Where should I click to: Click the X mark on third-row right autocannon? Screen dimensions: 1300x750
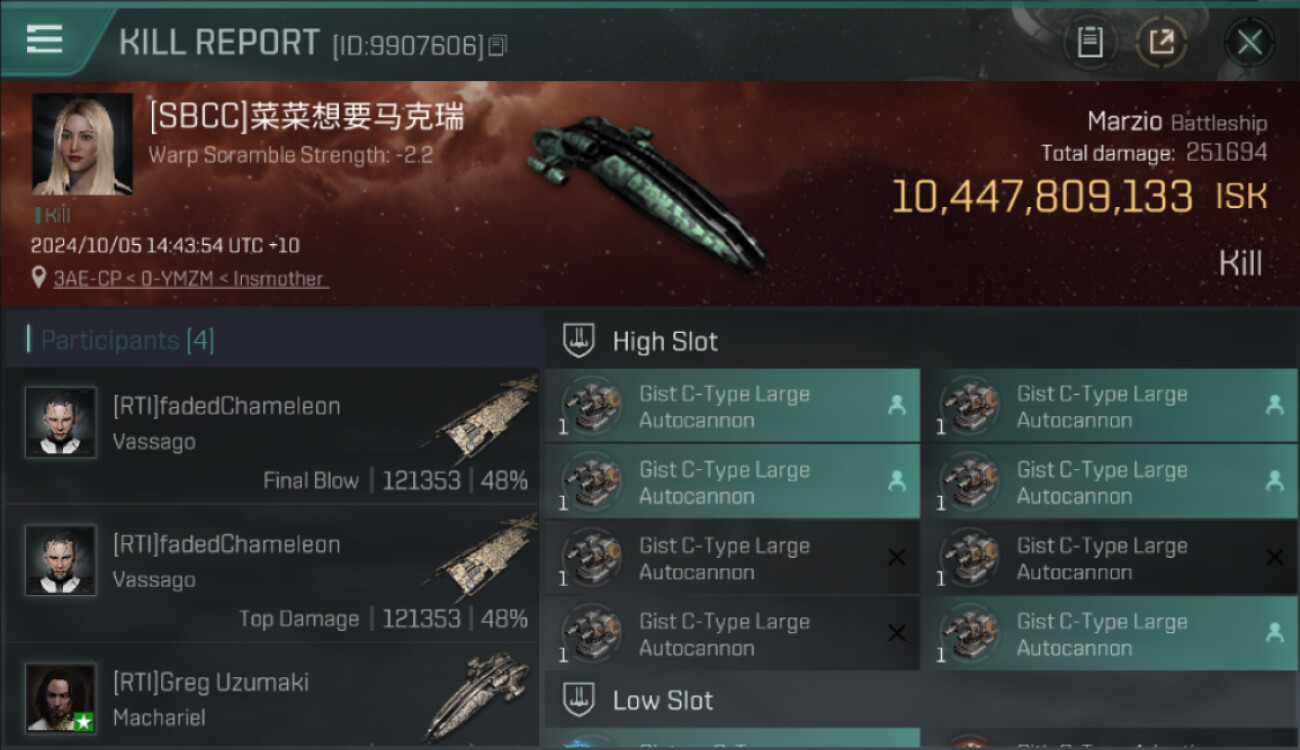point(1274,557)
